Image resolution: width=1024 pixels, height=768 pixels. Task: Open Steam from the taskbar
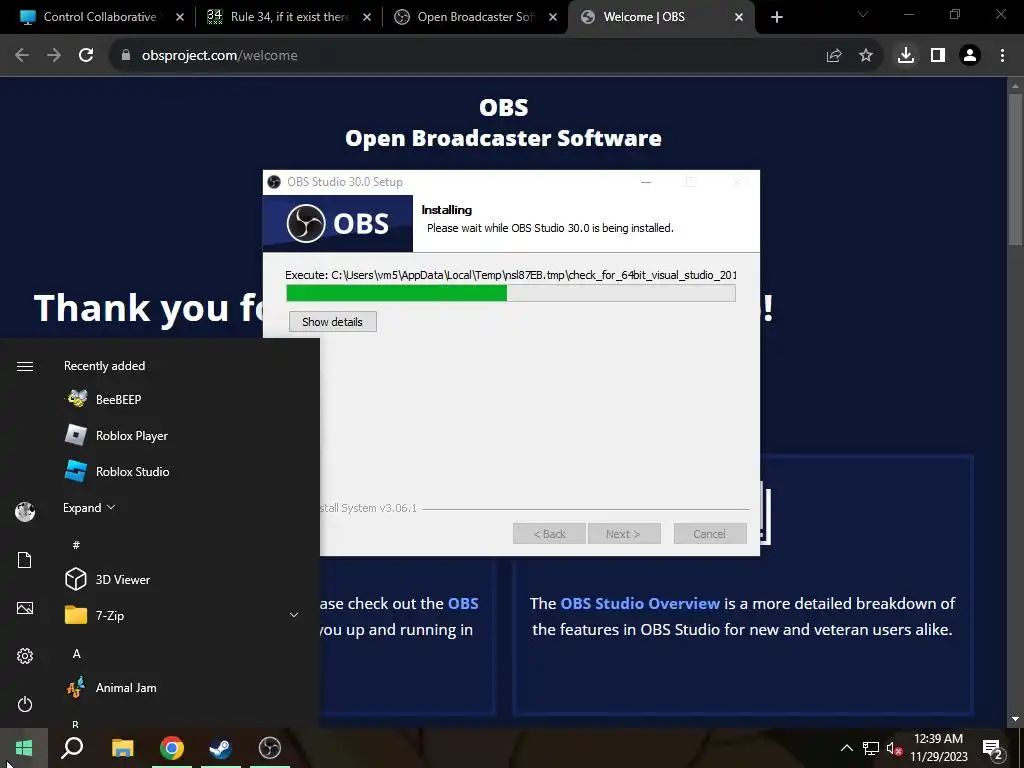(220, 748)
